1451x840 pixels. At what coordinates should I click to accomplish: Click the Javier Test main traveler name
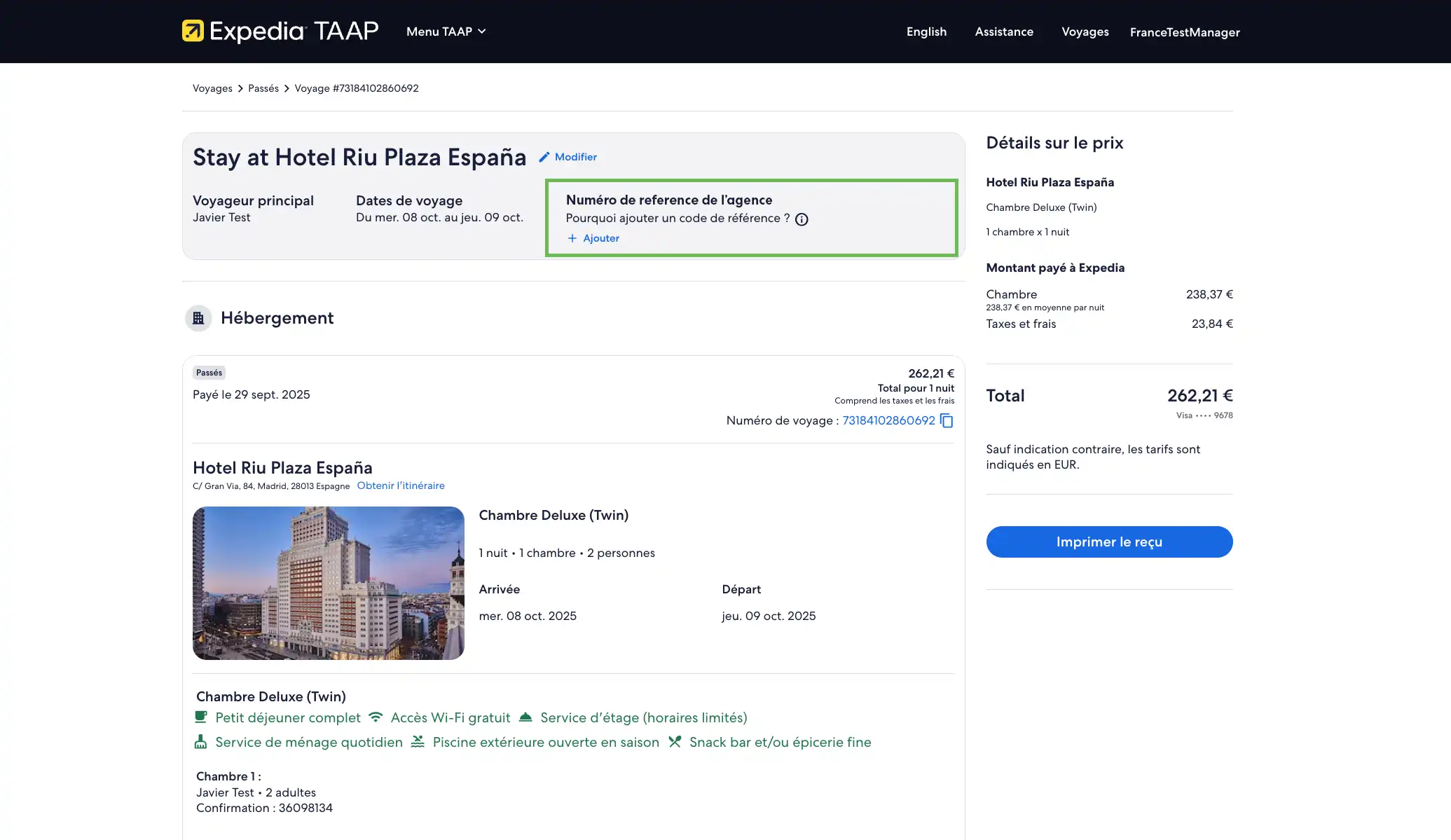coord(221,217)
